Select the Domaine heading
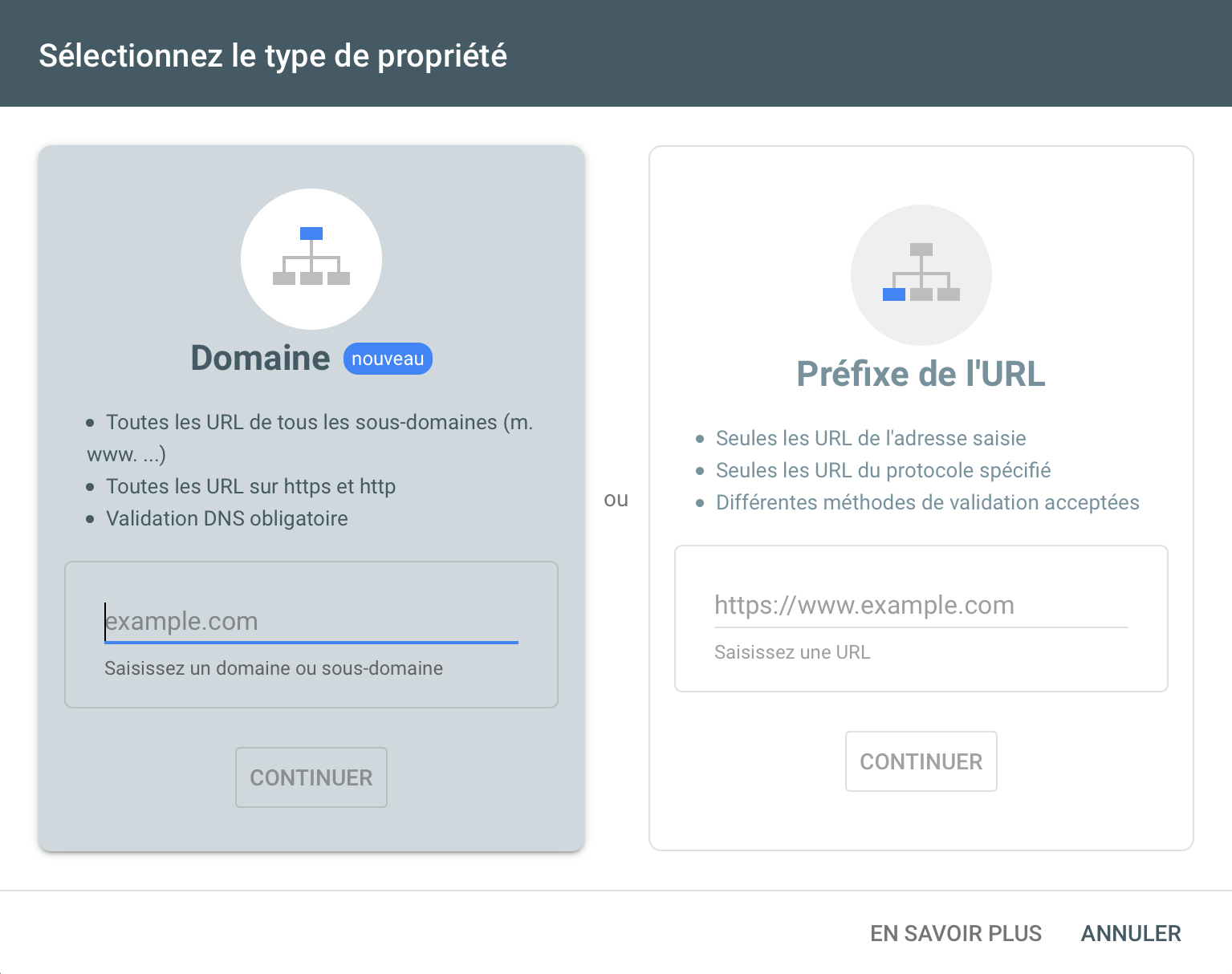The image size is (1232, 974). point(260,358)
